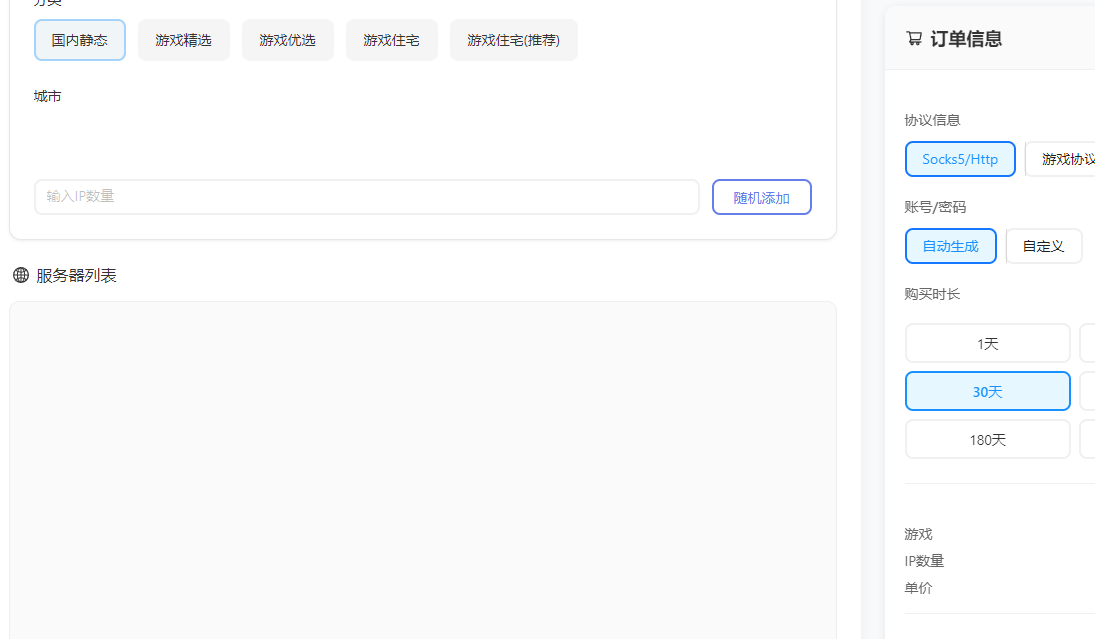
Task: Select the Socks5/Http protocol option
Action: tap(960, 159)
